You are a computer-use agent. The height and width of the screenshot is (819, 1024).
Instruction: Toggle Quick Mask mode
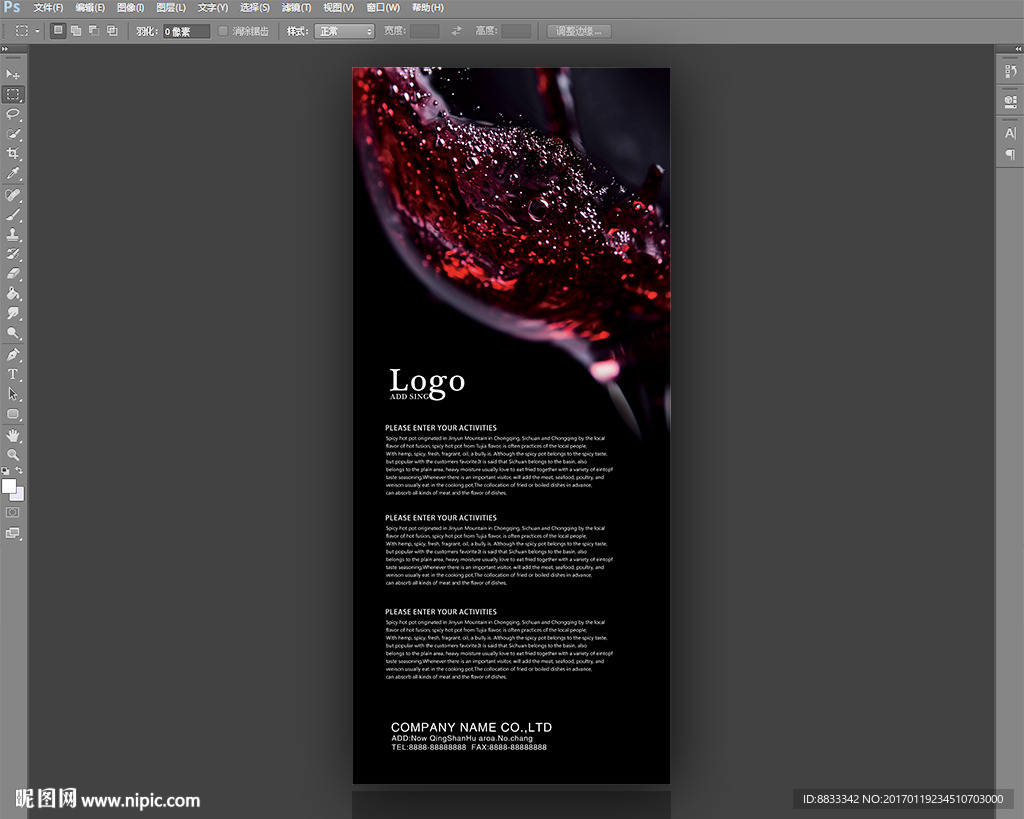tap(13, 512)
